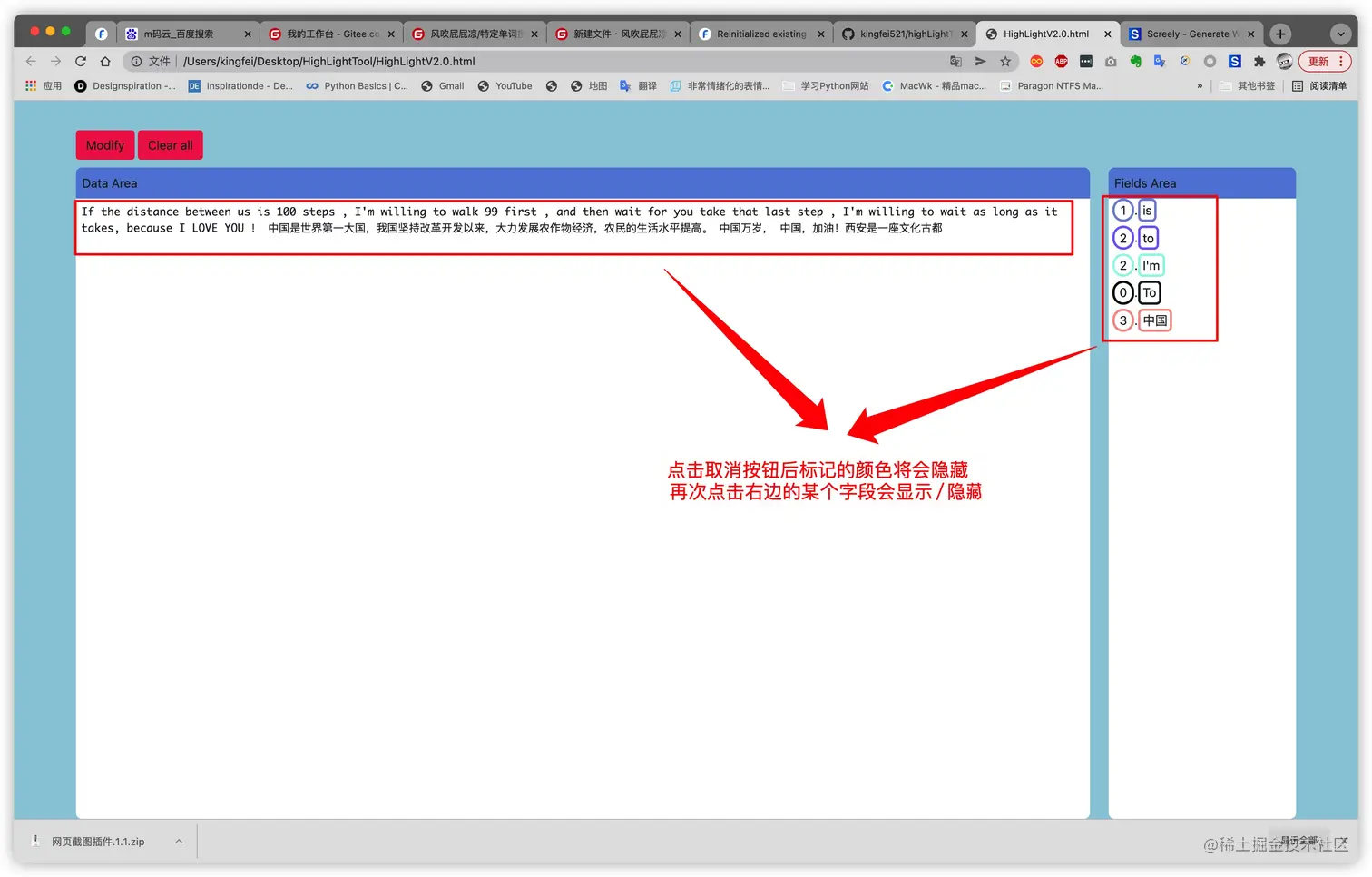The height and width of the screenshot is (877, 1372).
Task: Click the red Clear all button
Action: [x=171, y=145]
